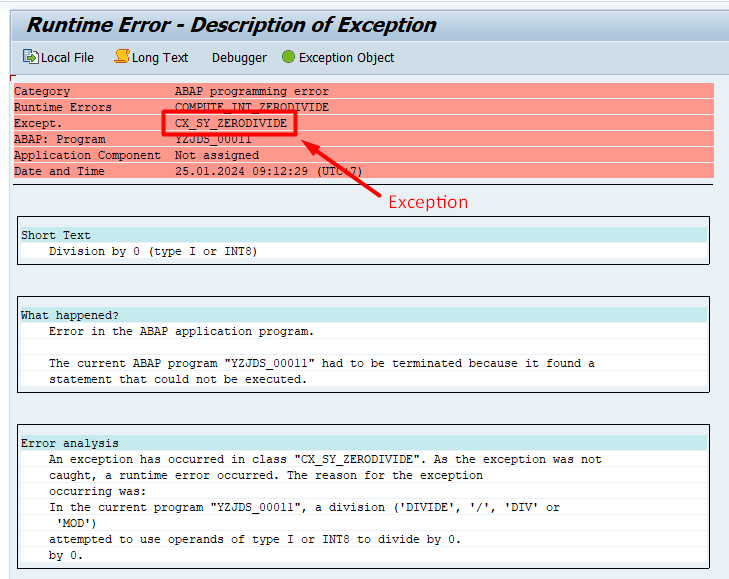Select the ABAP programming error category value
The height and width of the screenshot is (579, 729).
[x=251, y=91]
